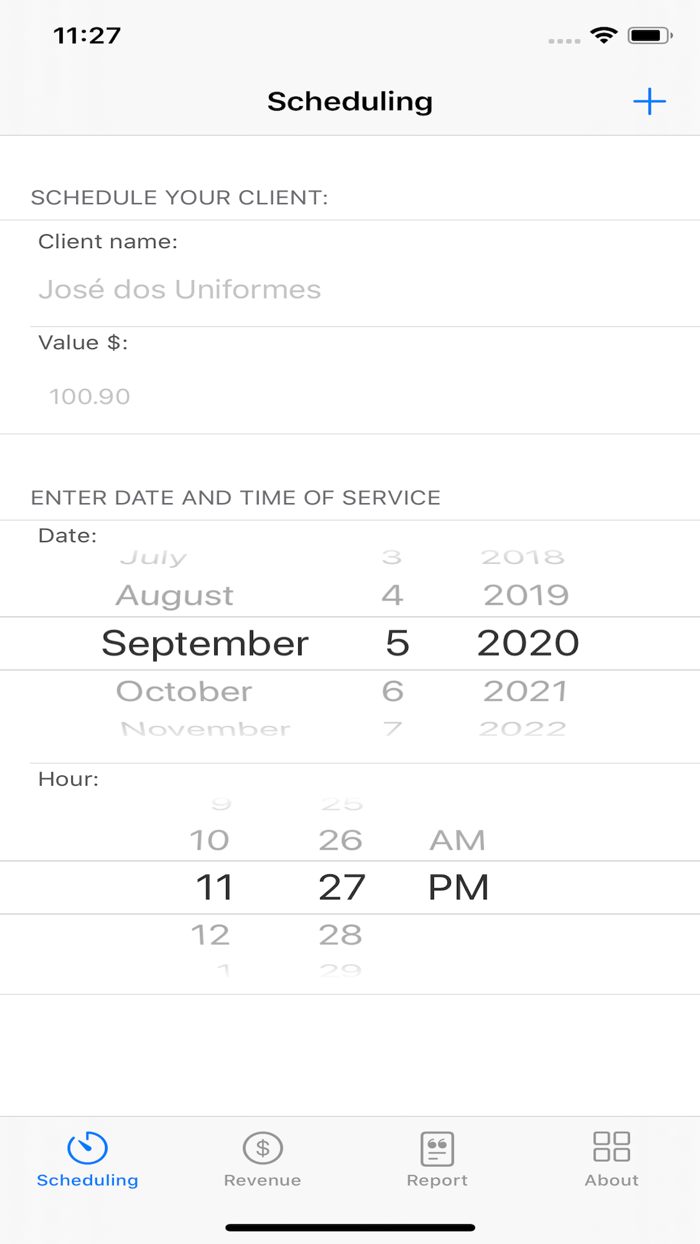This screenshot has height=1244, width=700.
Task: Open the Revenue tab label
Action: tap(262, 1180)
